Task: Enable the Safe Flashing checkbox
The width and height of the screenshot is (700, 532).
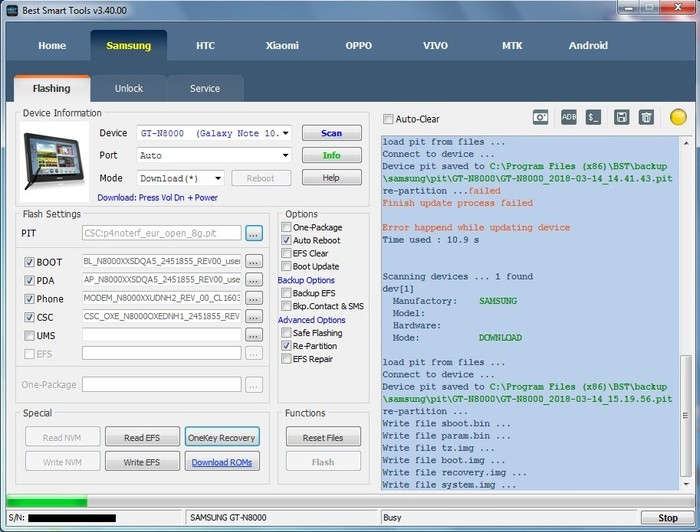Action: tap(286, 332)
